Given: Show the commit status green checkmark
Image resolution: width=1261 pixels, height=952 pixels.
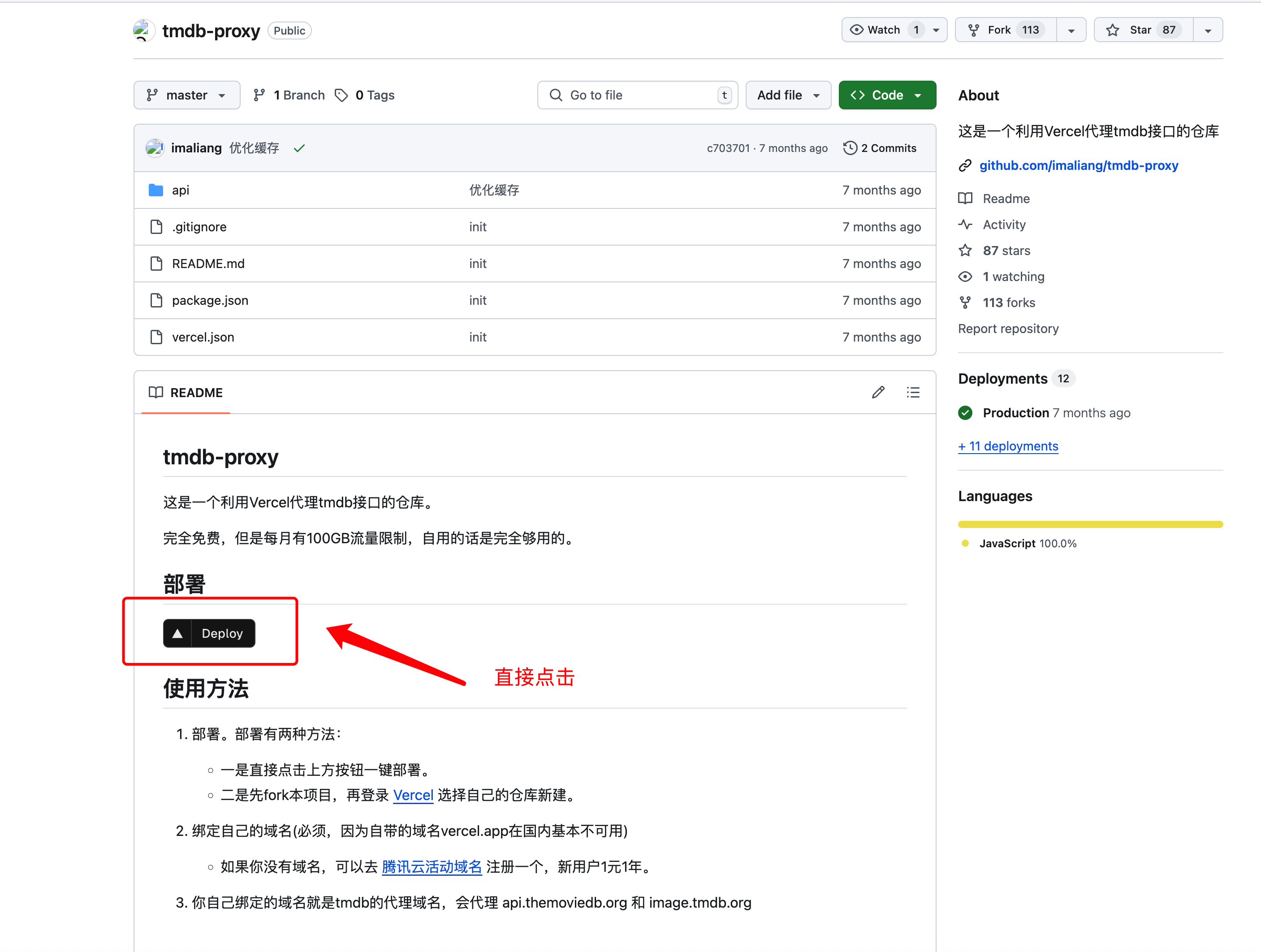Looking at the screenshot, I should coord(299,148).
